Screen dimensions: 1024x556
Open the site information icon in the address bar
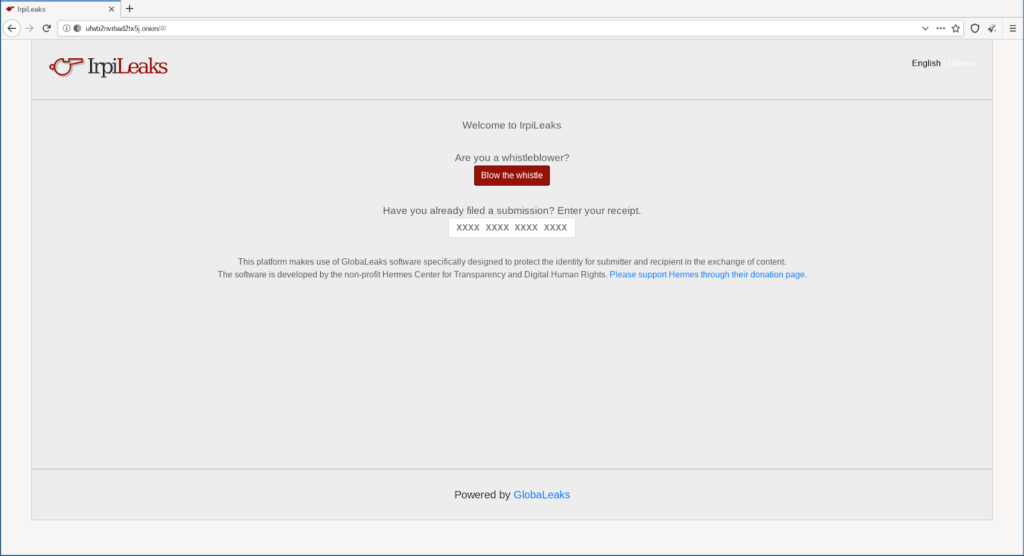coord(67,28)
